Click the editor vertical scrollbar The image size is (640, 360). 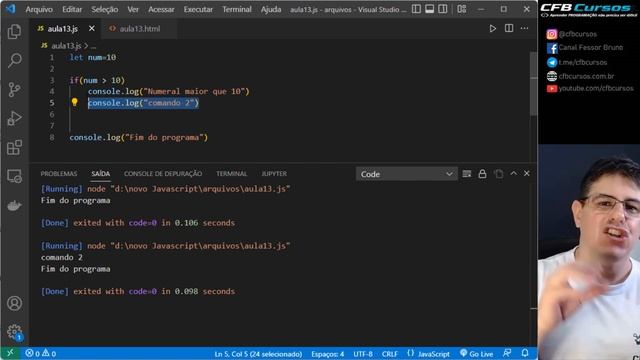[533, 84]
